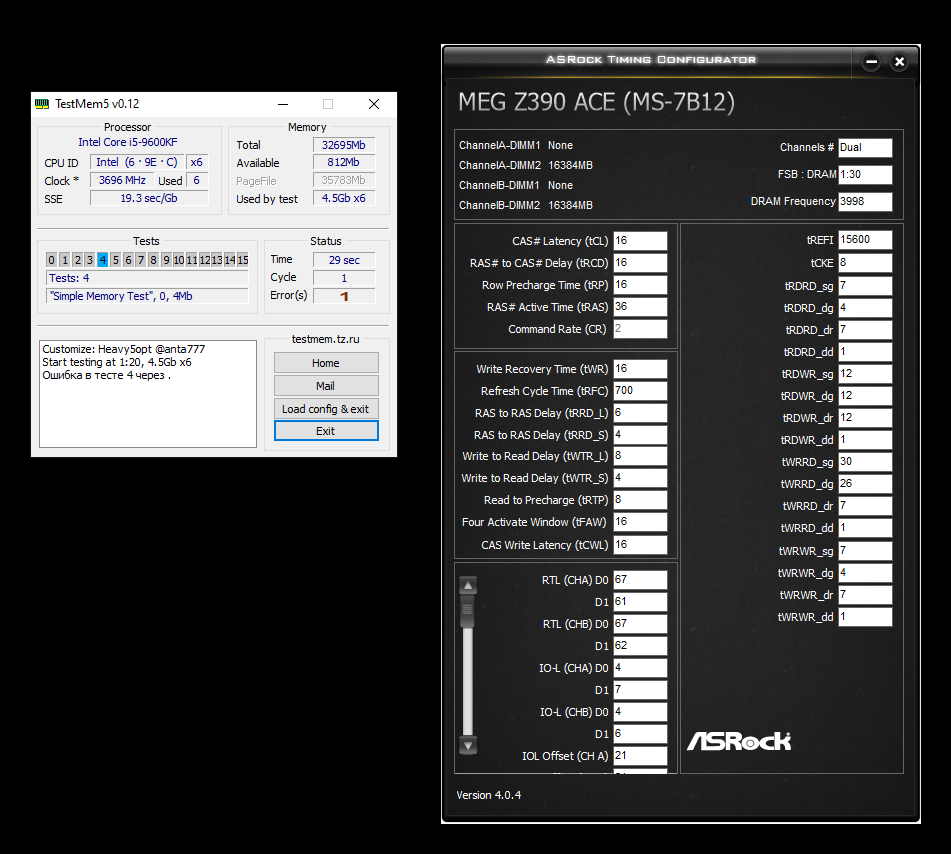The image size is (951, 854).
Task: Click the DRAM Frequency field
Action: pyautogui.click(x=865, y=201)
